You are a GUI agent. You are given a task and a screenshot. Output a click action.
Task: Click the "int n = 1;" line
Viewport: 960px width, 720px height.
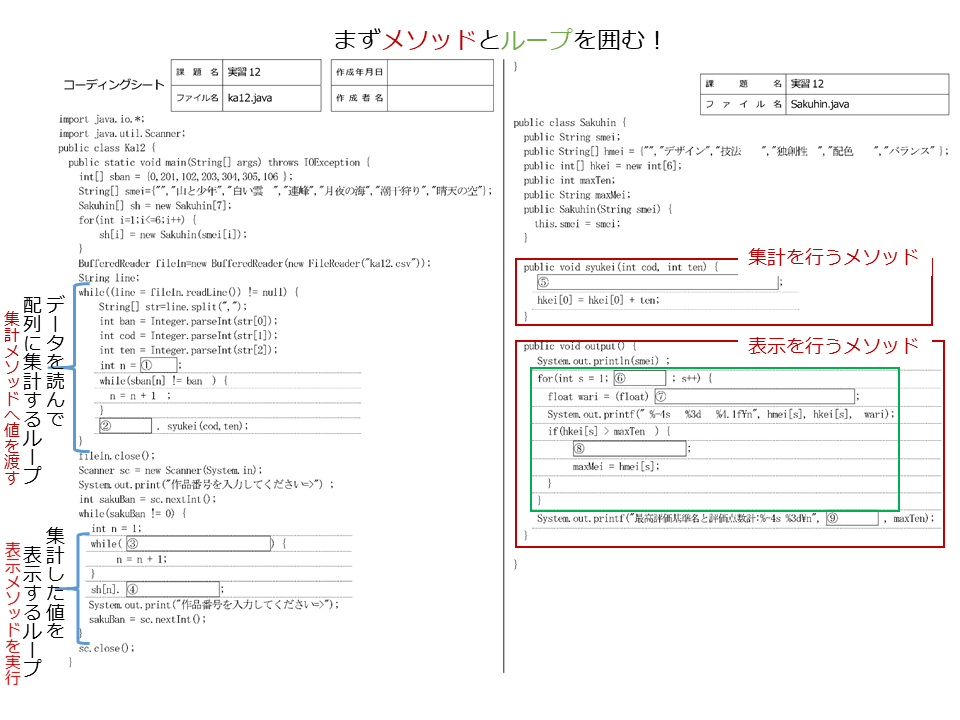(x=116, y=528)
